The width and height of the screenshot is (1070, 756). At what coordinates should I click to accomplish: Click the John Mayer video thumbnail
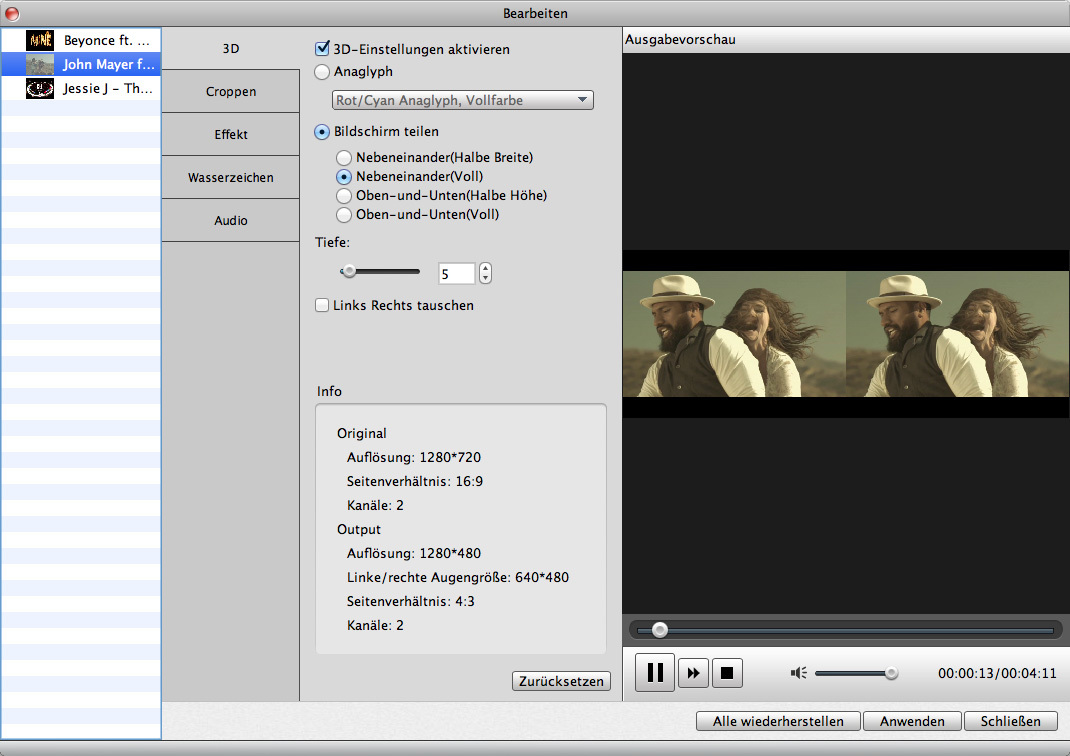[40, 64]
